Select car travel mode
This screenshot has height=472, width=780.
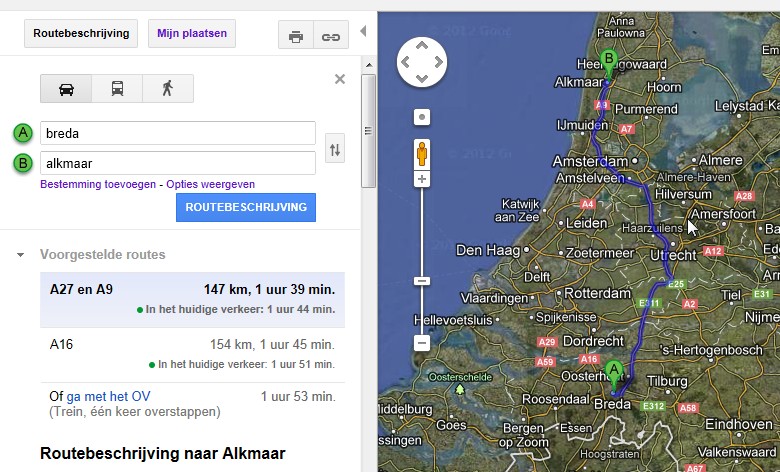[66, 89]
